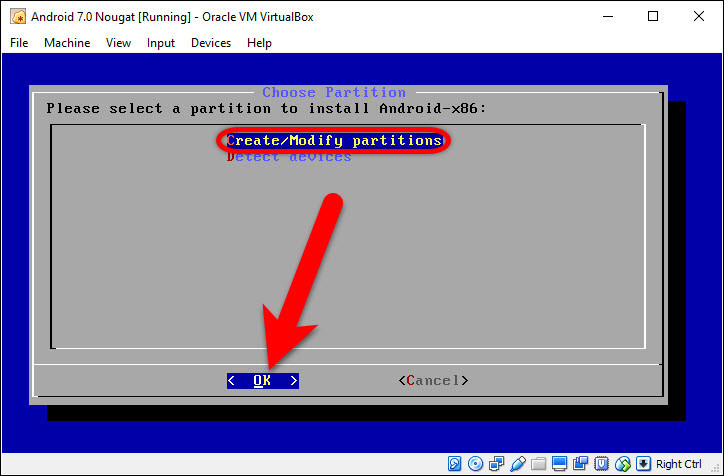This screenshot has width=724, height=476.
Task: Click the Cancel button in installer dialog
Action: [434, 380]
